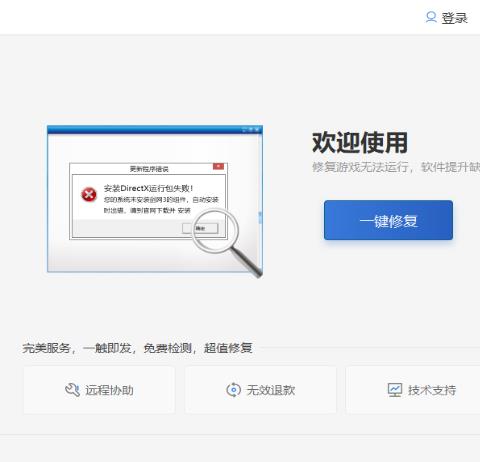Click the DirectX error illustration thumbnail
Viewport: 480px width, 462px height.
(x=155, y=201)
